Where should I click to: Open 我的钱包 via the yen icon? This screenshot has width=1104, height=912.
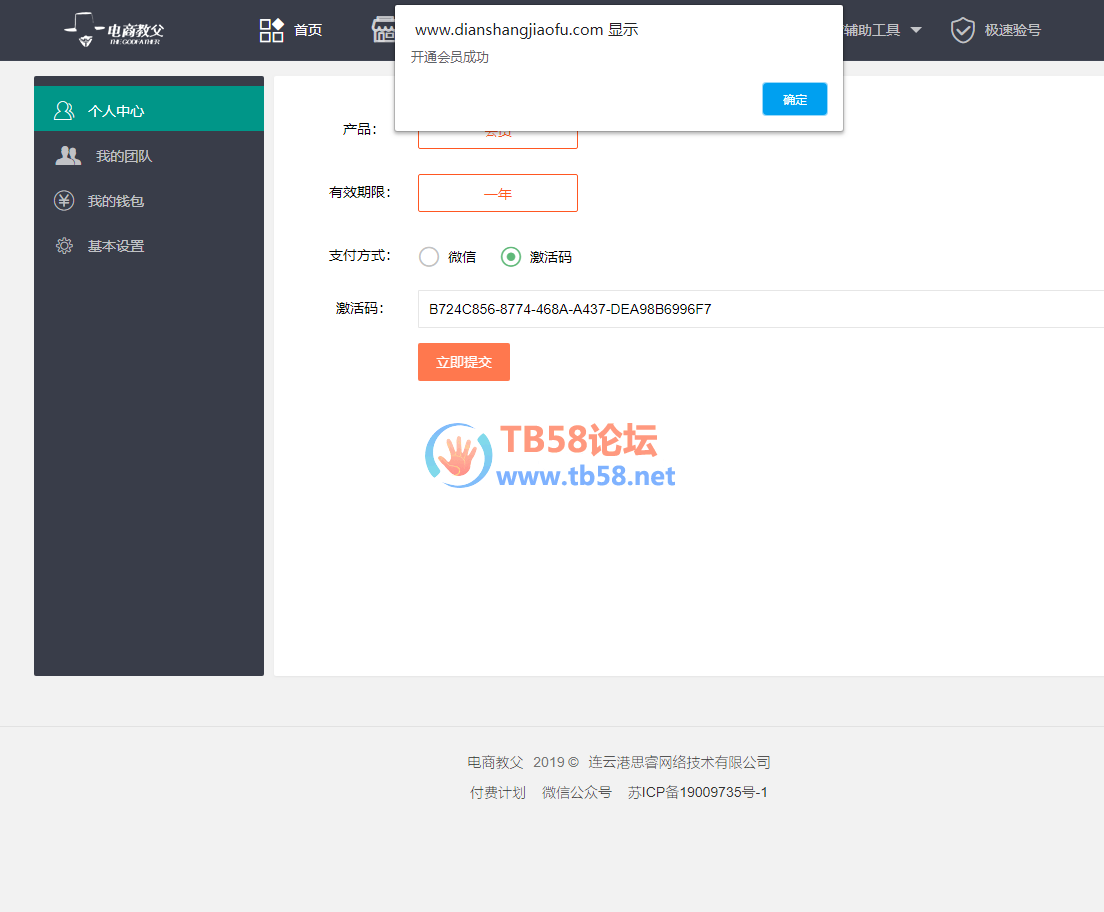64,201
